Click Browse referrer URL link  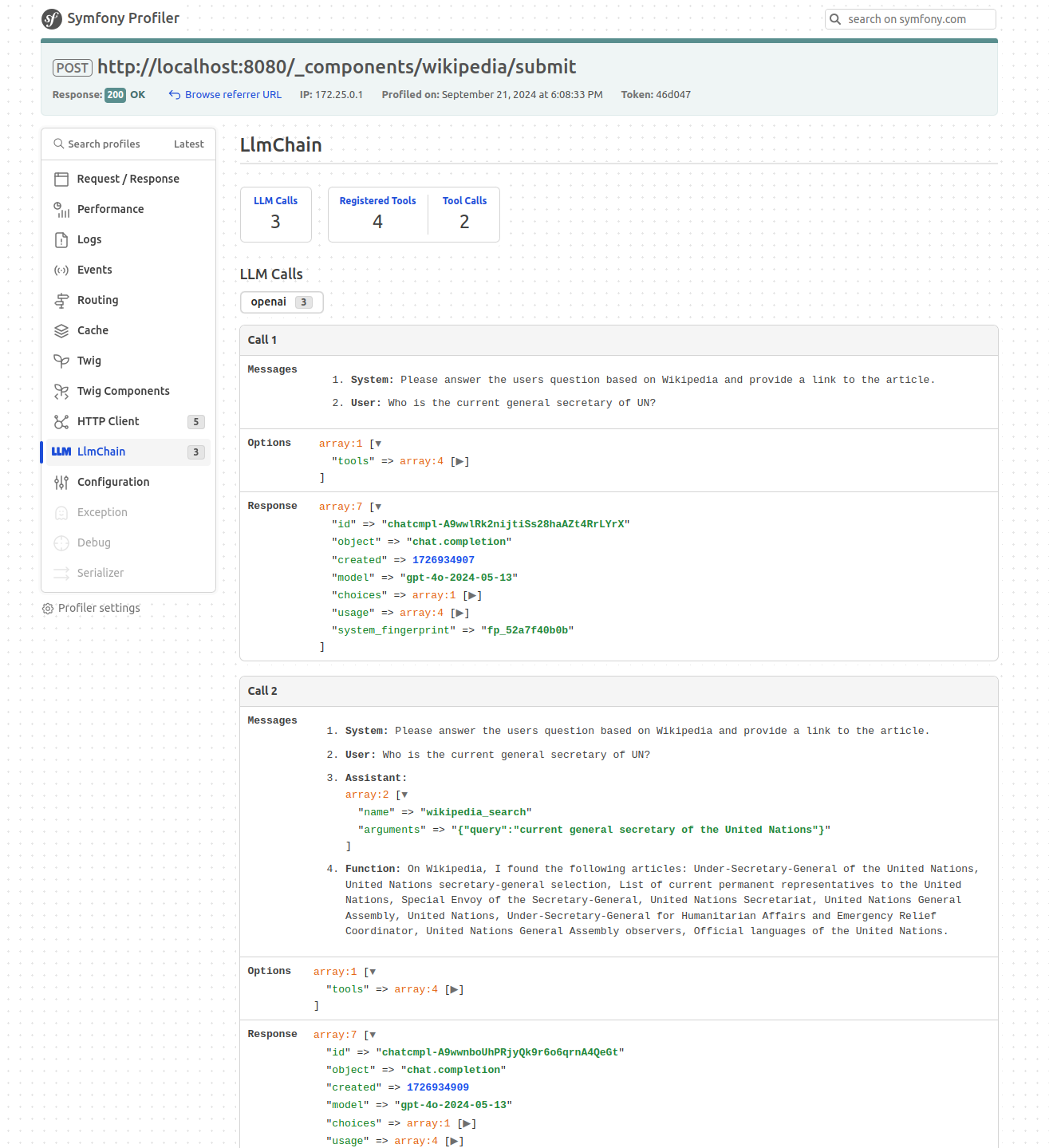(x=233, y=95)
